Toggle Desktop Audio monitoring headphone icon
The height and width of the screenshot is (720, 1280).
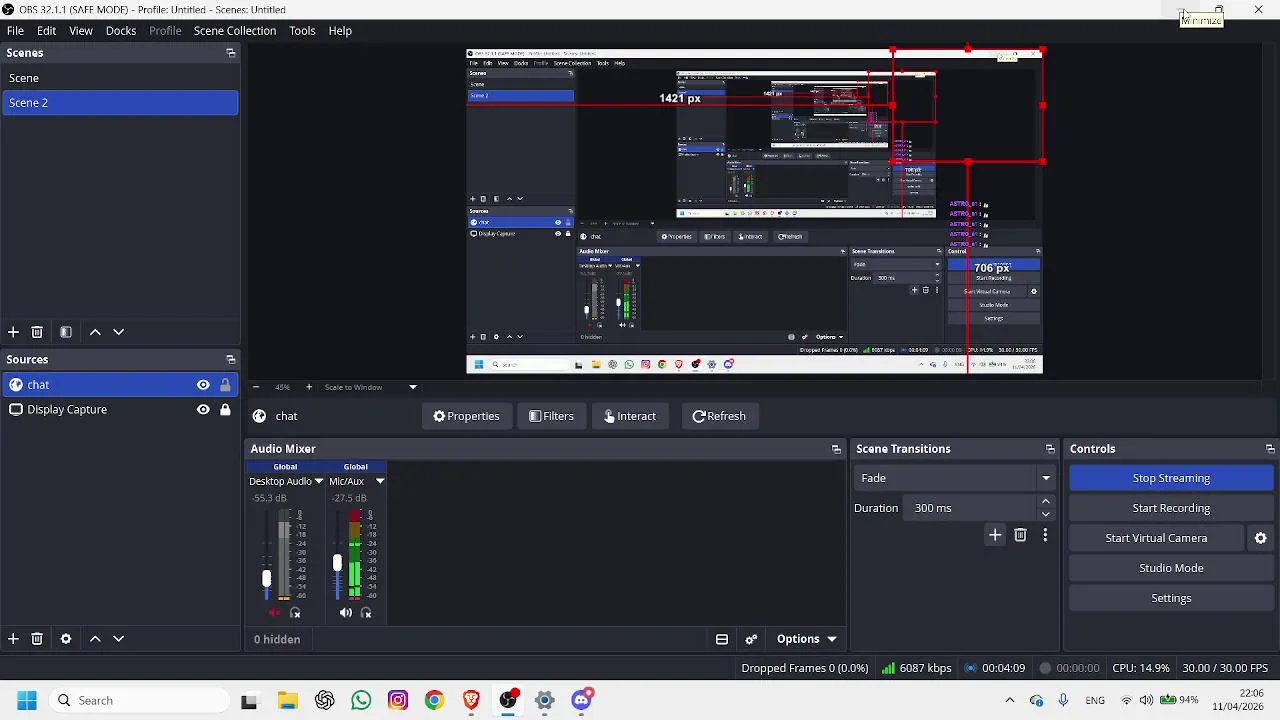(x=295, y=613)
